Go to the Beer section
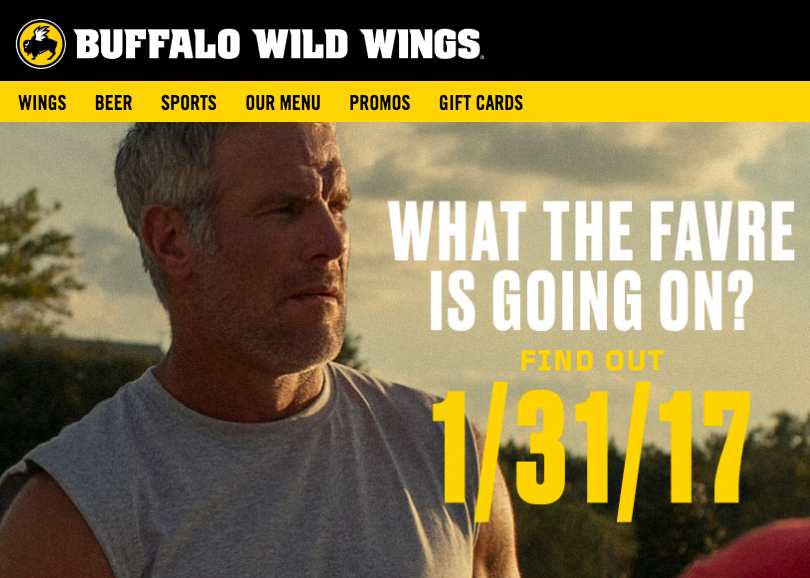810x578 pixels. coord(114,103)
